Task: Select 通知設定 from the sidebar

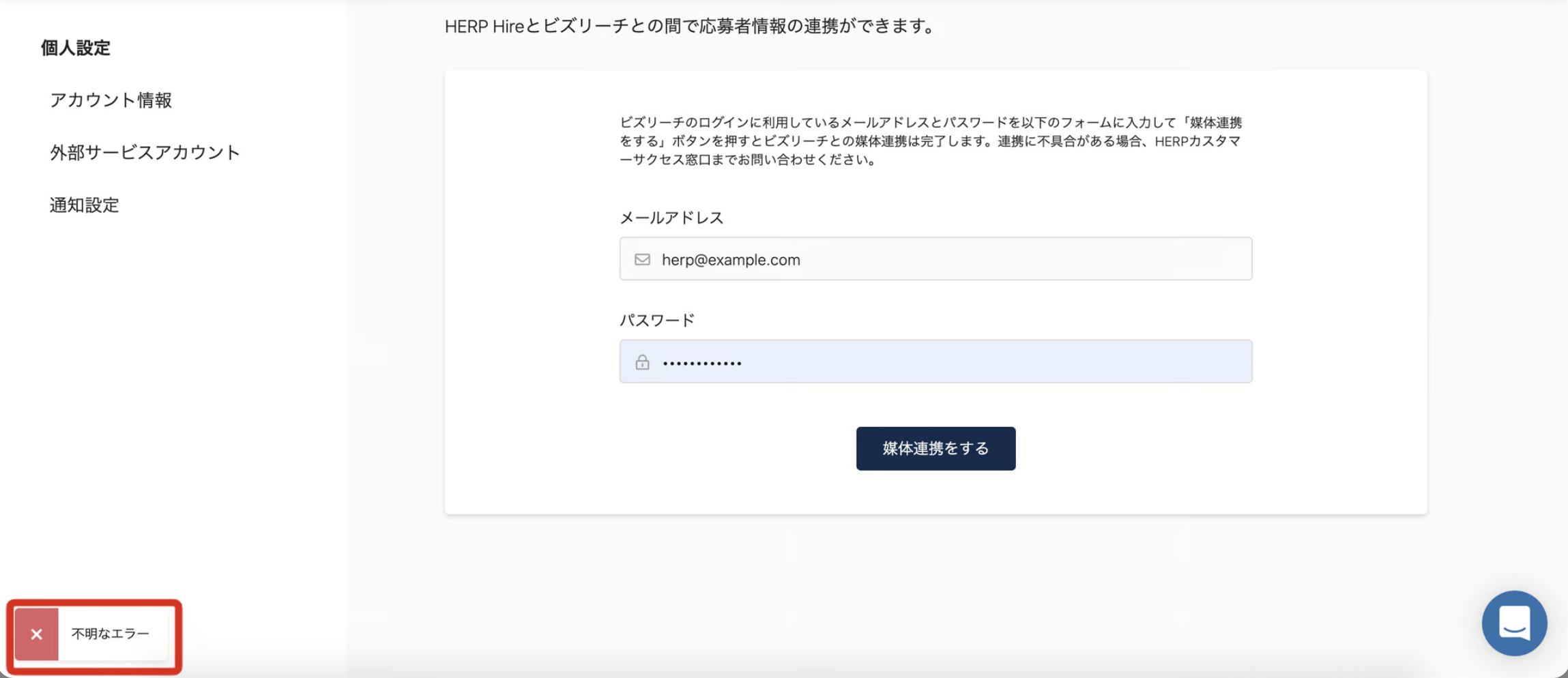Action: 84,205
